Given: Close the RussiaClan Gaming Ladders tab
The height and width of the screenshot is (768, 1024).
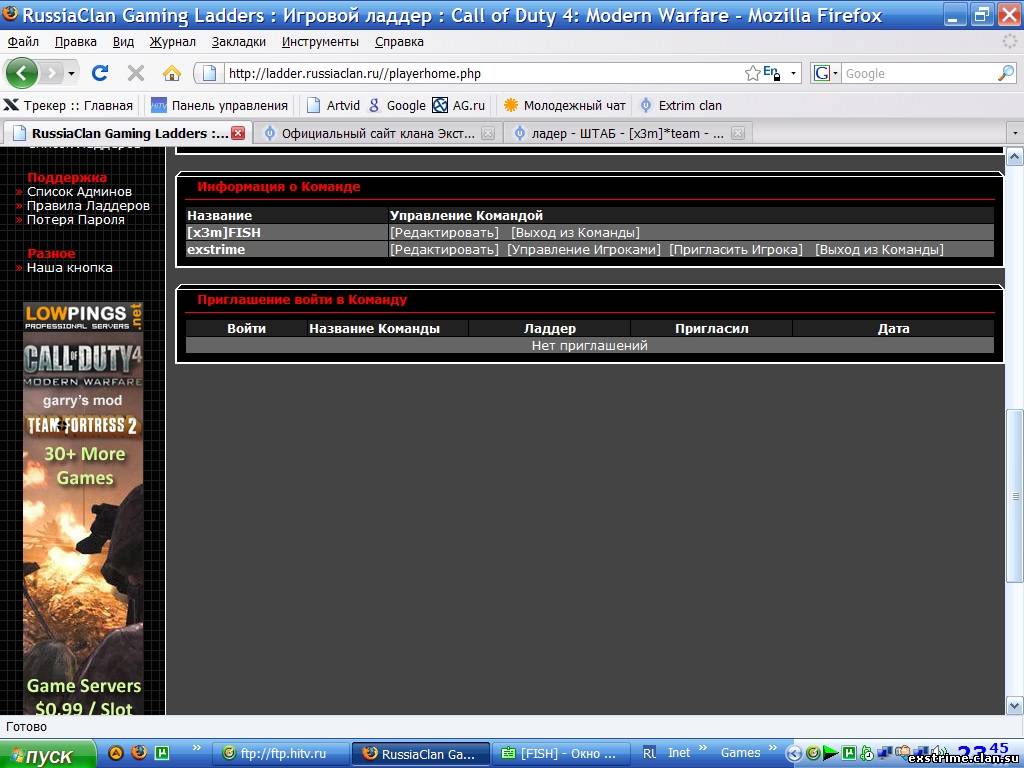Looking at the screenshot, I should pyautogui.click(x=238, y=133).
